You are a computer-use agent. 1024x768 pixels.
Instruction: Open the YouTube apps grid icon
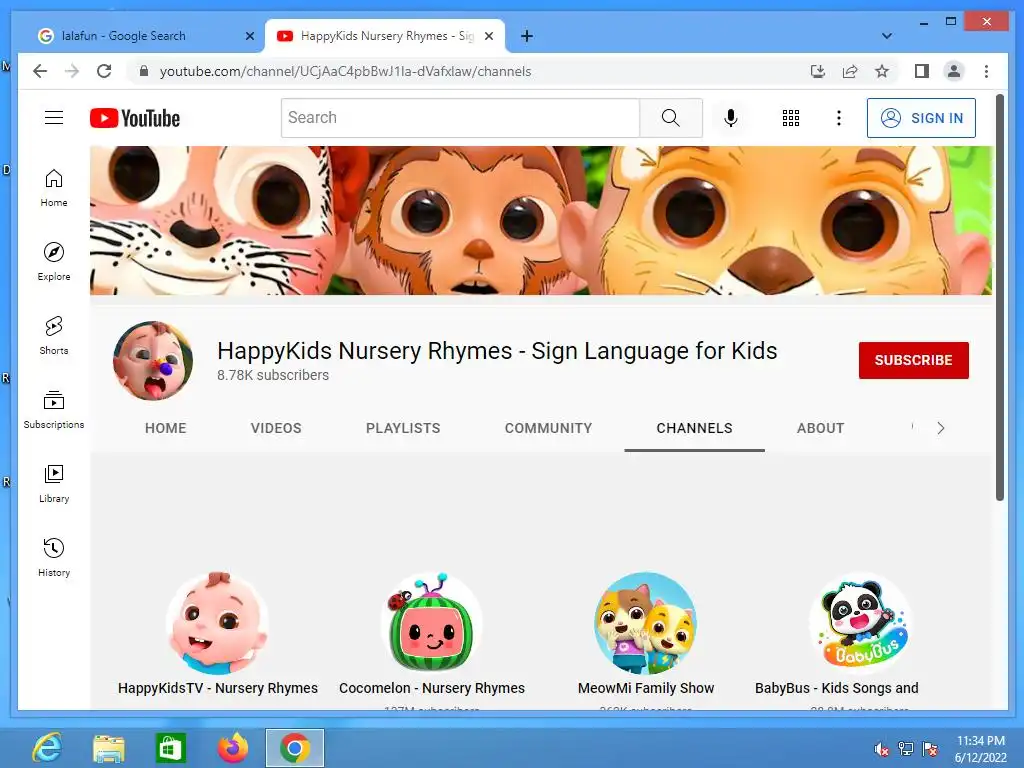[791, 118]
